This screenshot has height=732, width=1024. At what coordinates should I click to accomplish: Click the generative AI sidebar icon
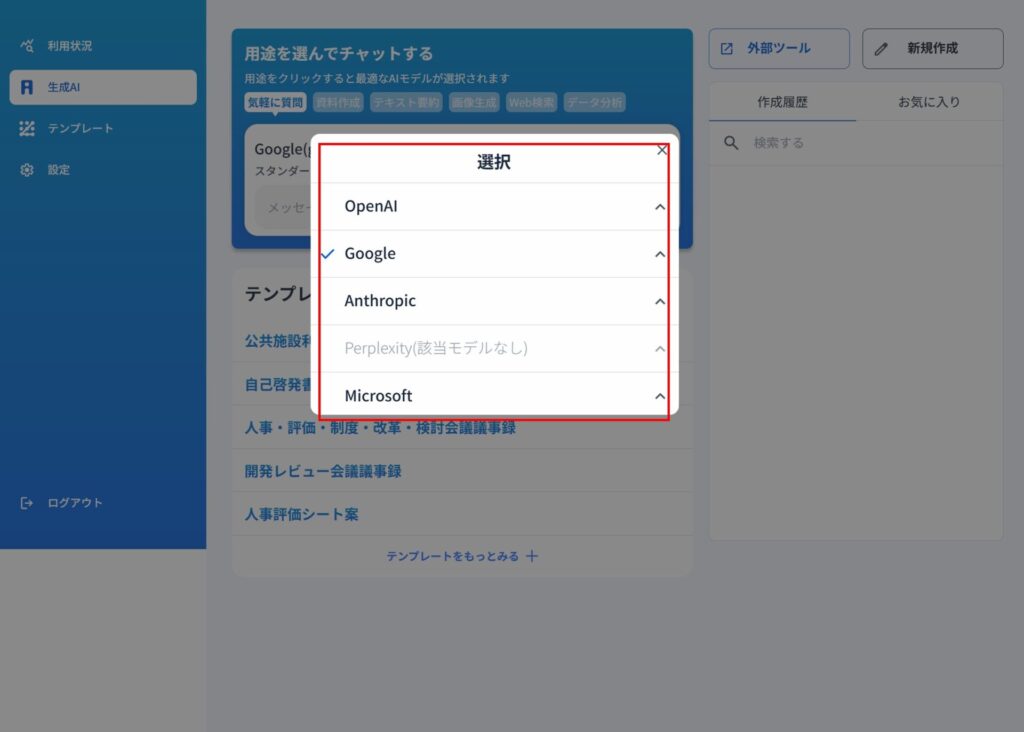(x=27, y=88)
